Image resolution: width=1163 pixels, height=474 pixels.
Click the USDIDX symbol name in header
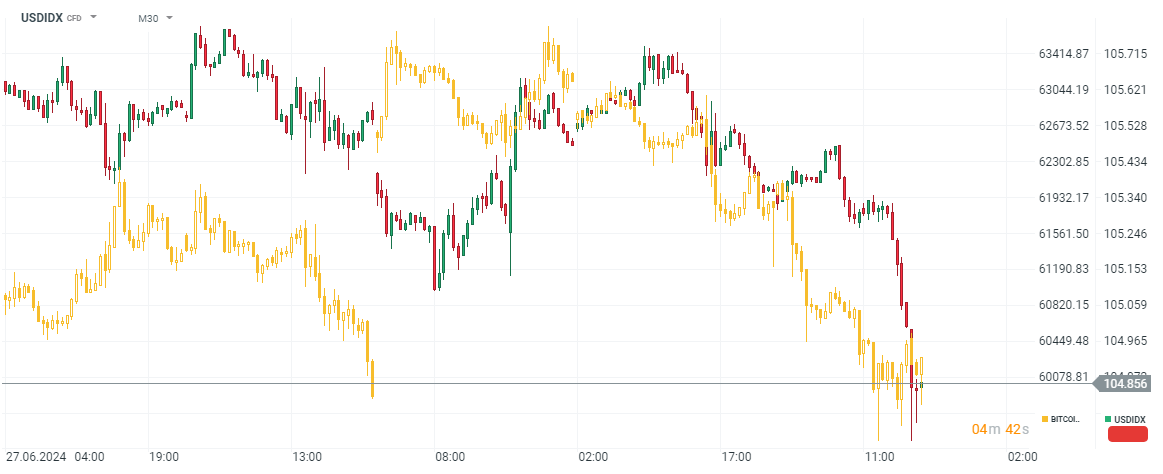click(42, 18)
